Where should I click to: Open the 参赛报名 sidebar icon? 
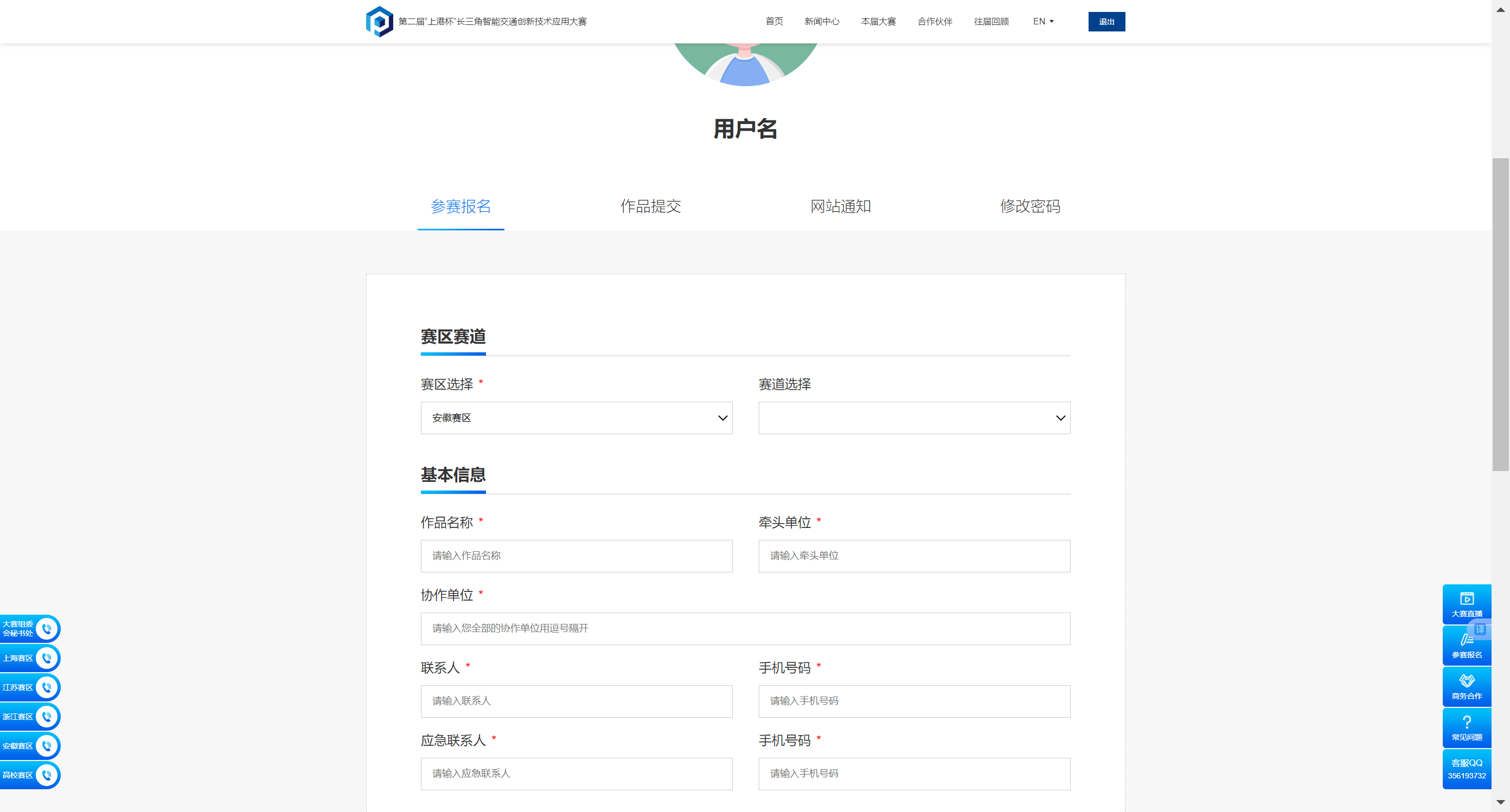click(x=1466, y=645)
